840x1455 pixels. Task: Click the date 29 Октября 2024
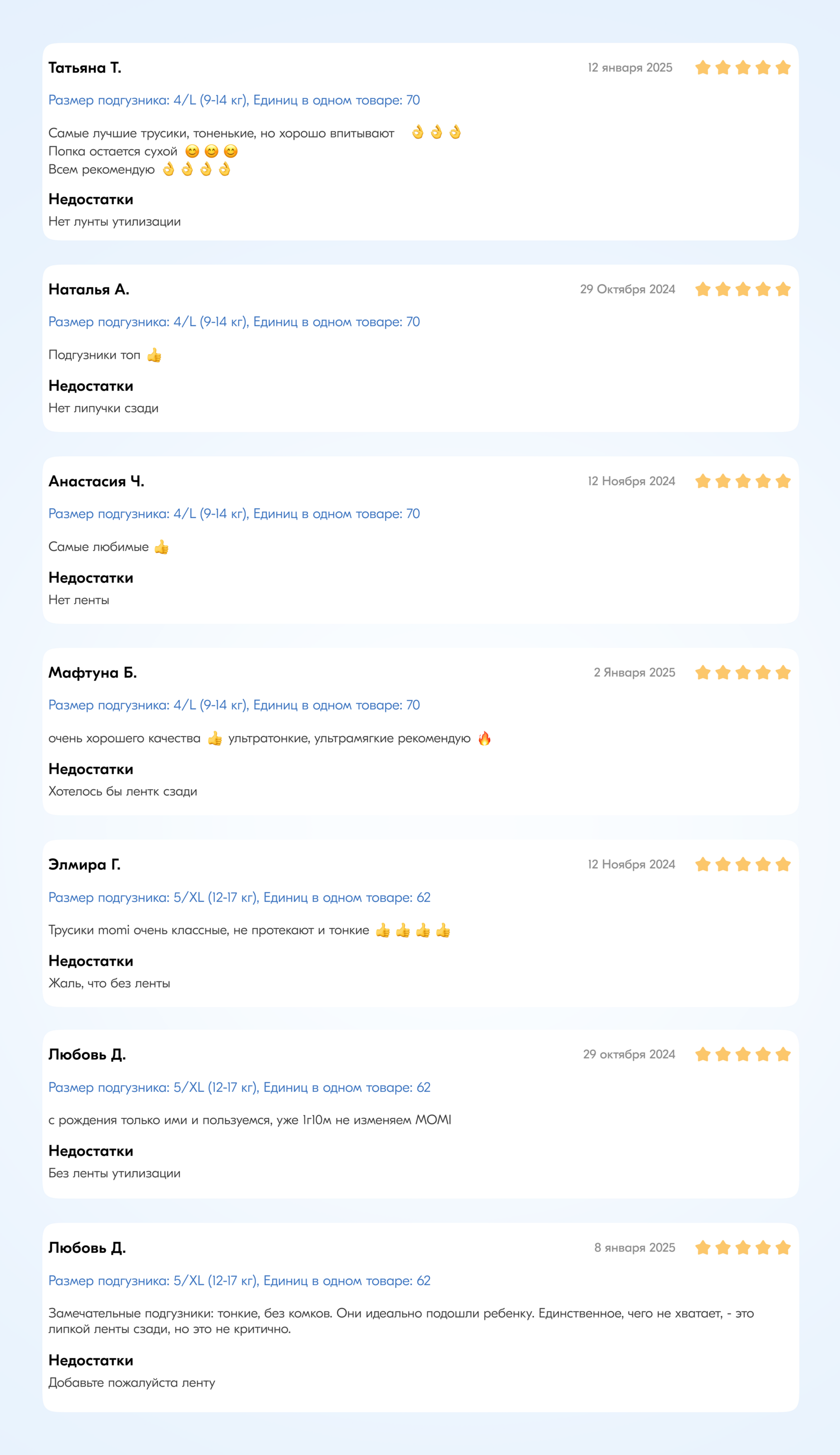pyautogui.click(x=627, y=289)
